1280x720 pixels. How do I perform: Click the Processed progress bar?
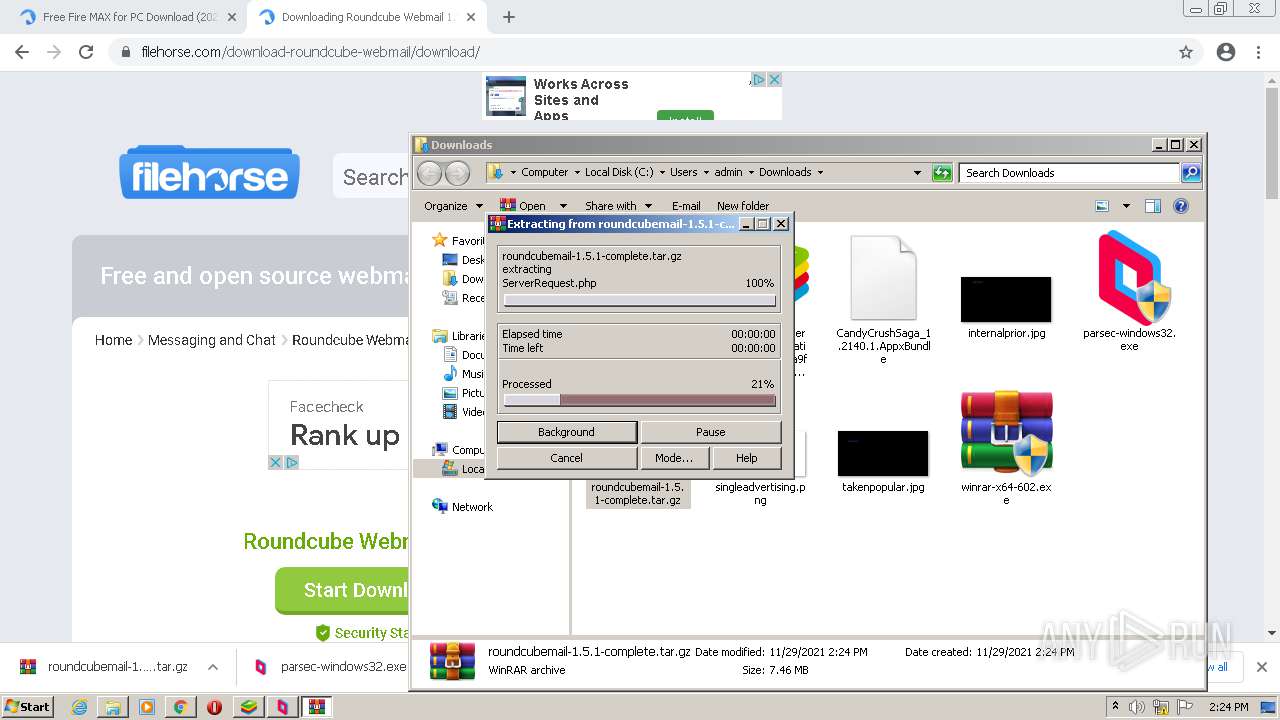click(639, 400)
